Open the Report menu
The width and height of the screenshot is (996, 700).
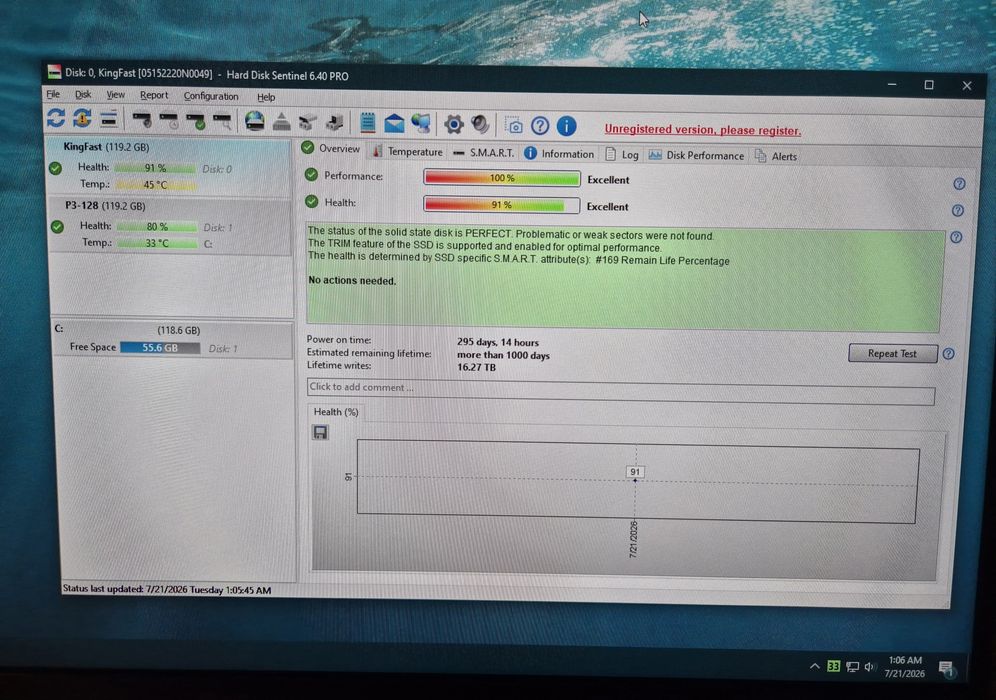click(154, 95)
